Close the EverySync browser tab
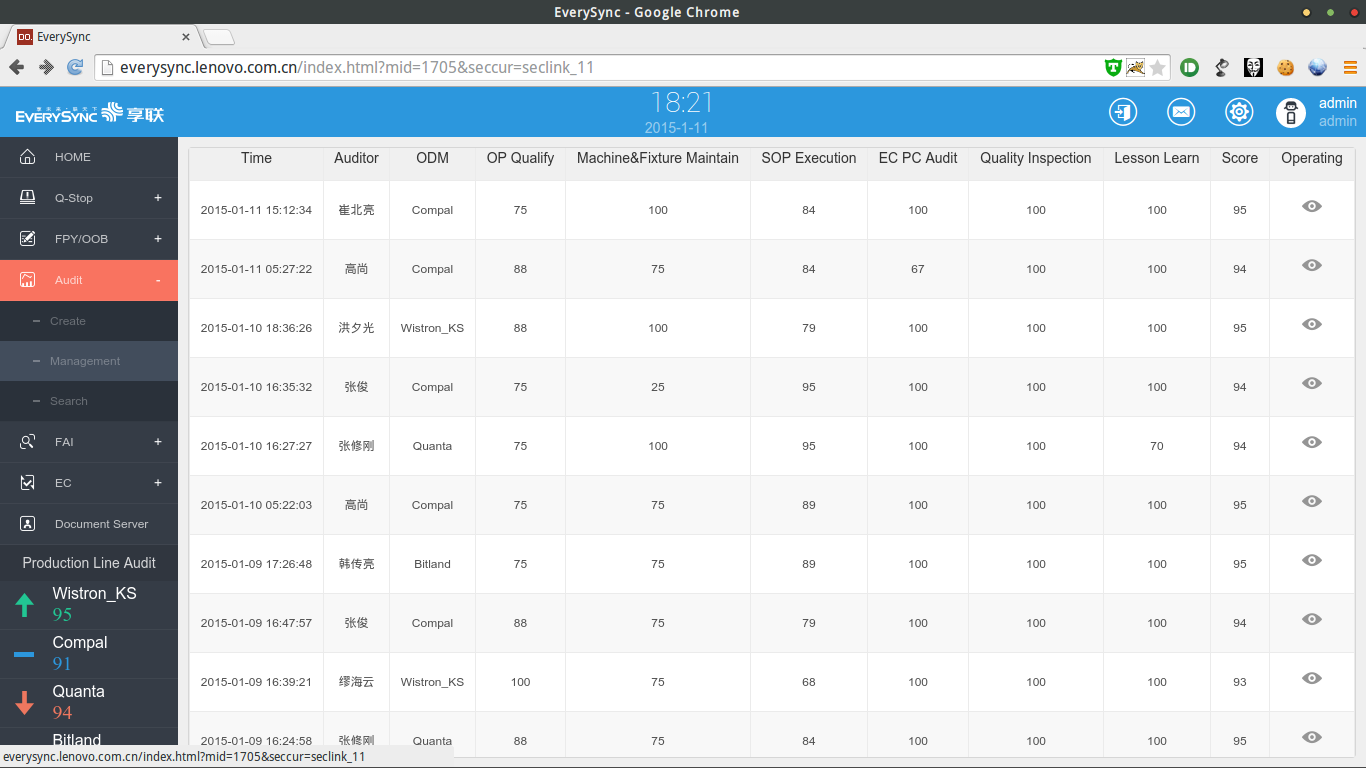 click(186, 37)
